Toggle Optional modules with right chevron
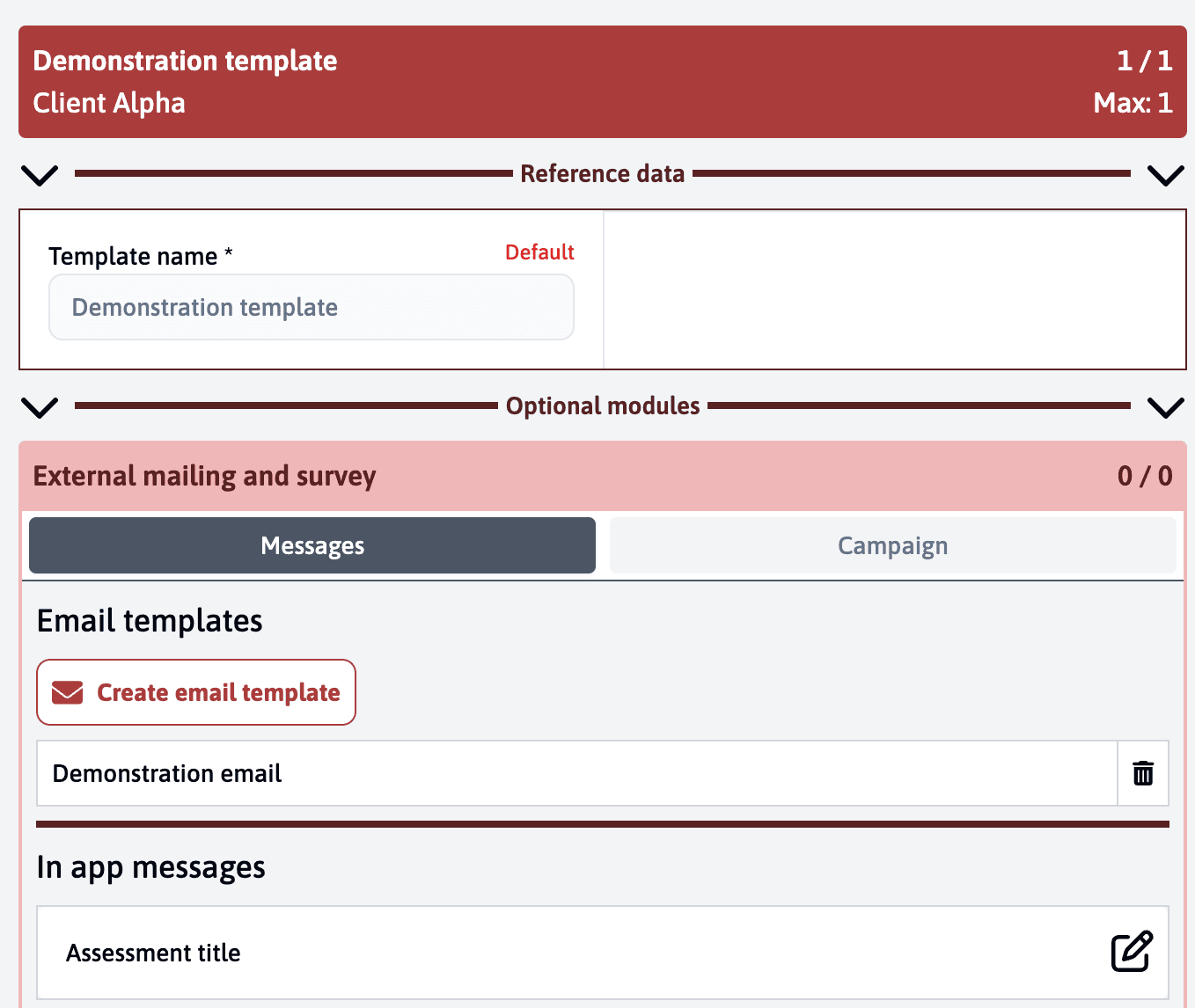 1165,406
